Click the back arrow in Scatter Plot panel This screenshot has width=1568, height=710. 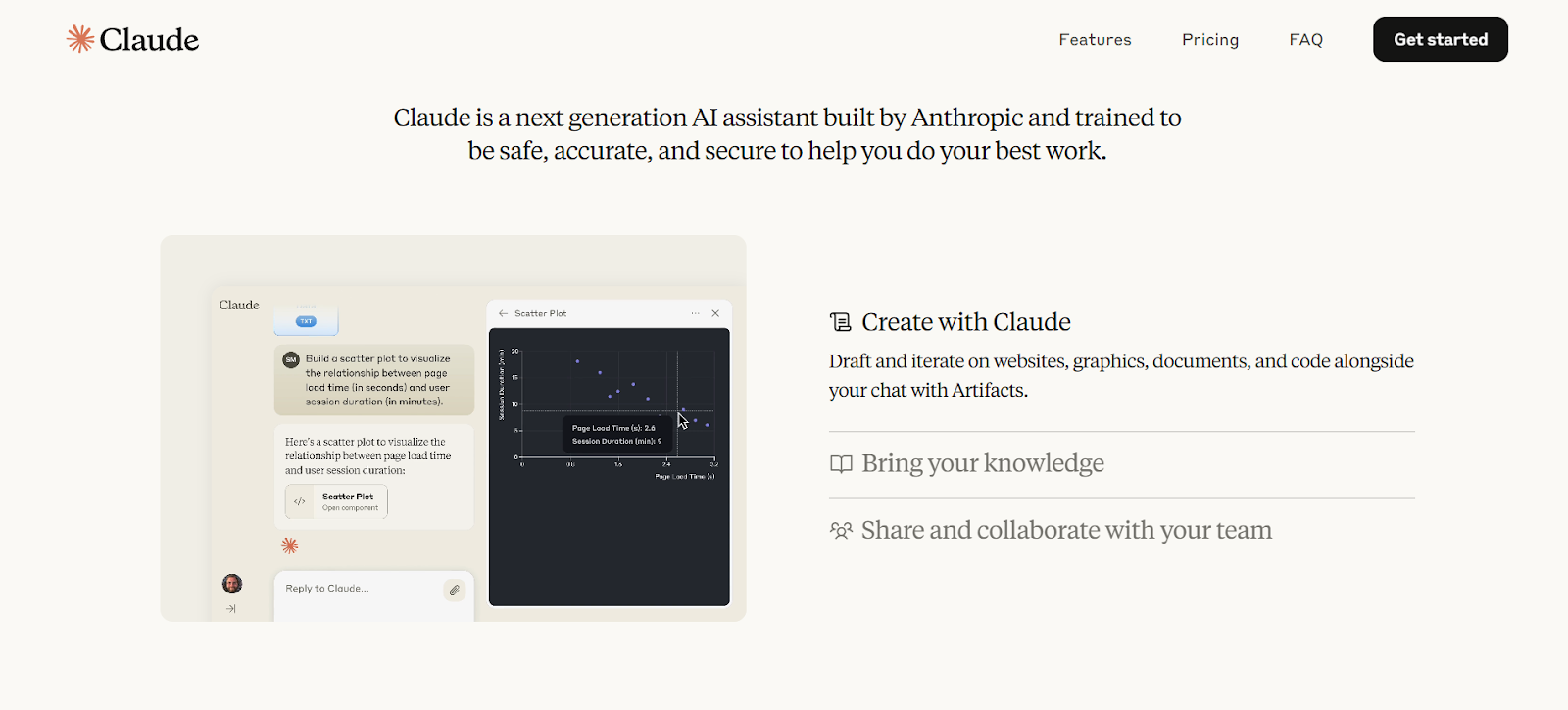pyautogui.click(x=503, y=313)
